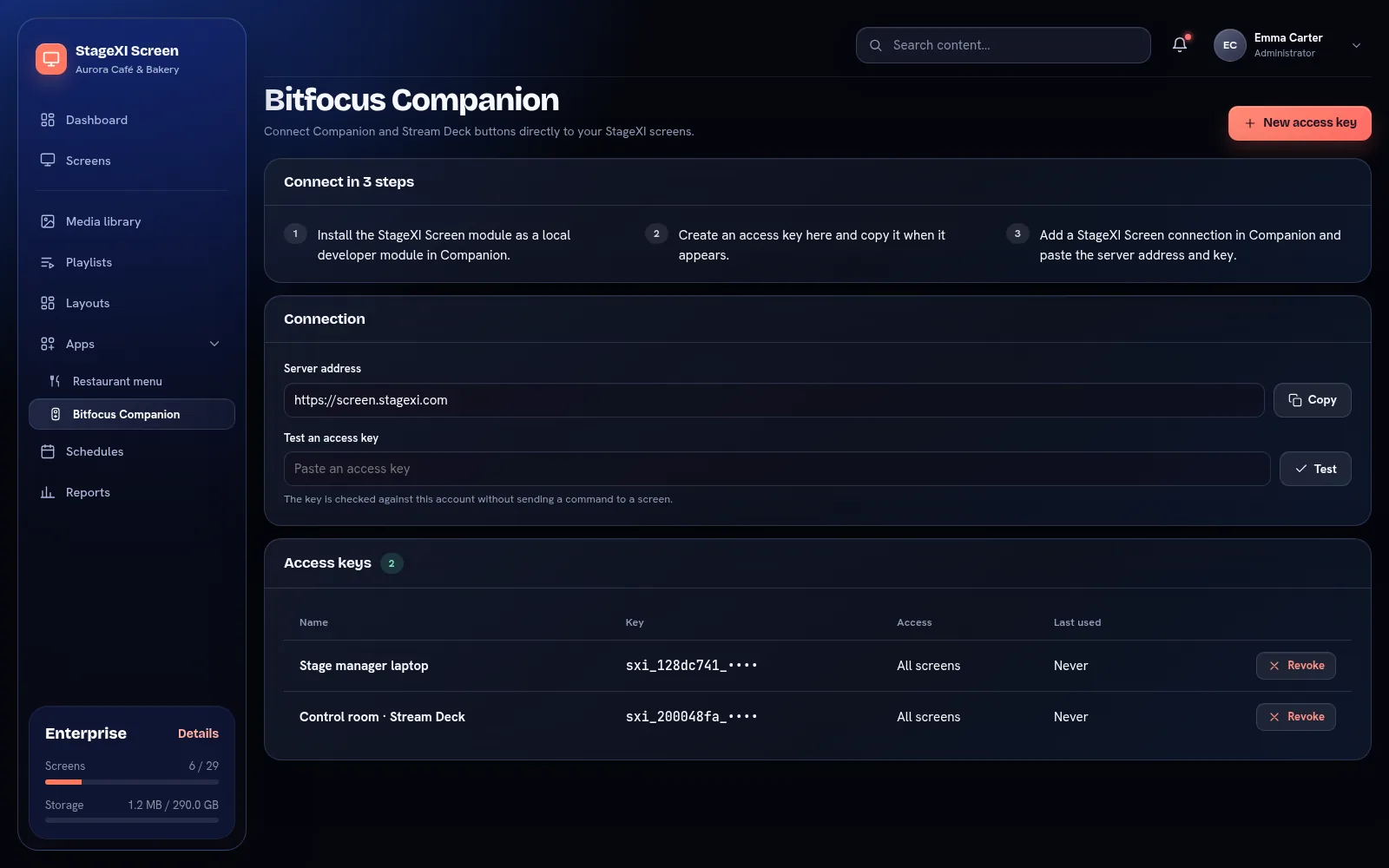Click the Layouts grid icon
The image size is (1389, 868).
(48, 303)
